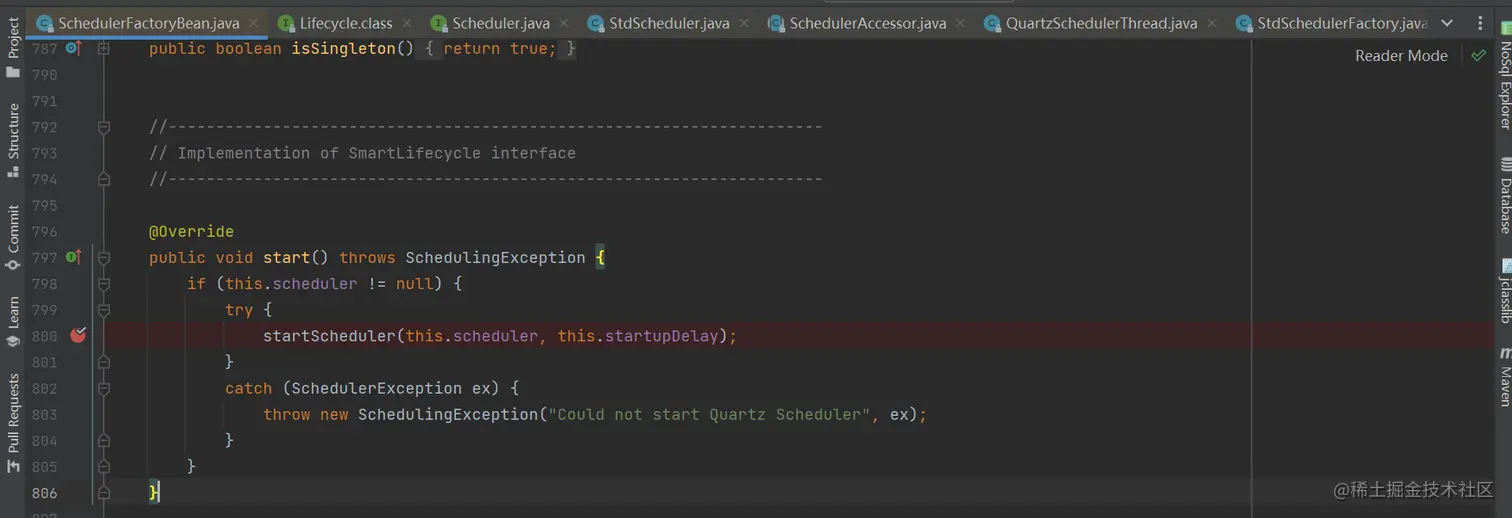Screen dimensions: 1512x518
Task: Expand the folded isSingleton method on line 787
Action: (x=104, y=48)
